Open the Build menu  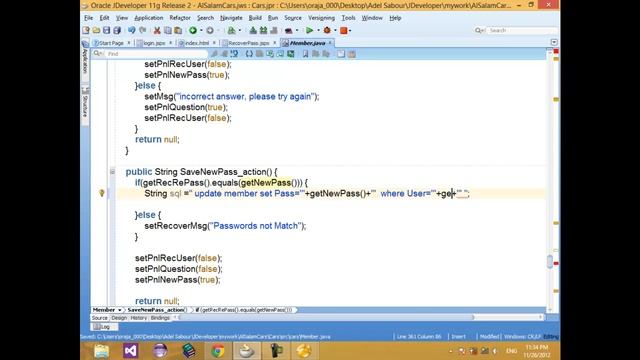[255, 18]
